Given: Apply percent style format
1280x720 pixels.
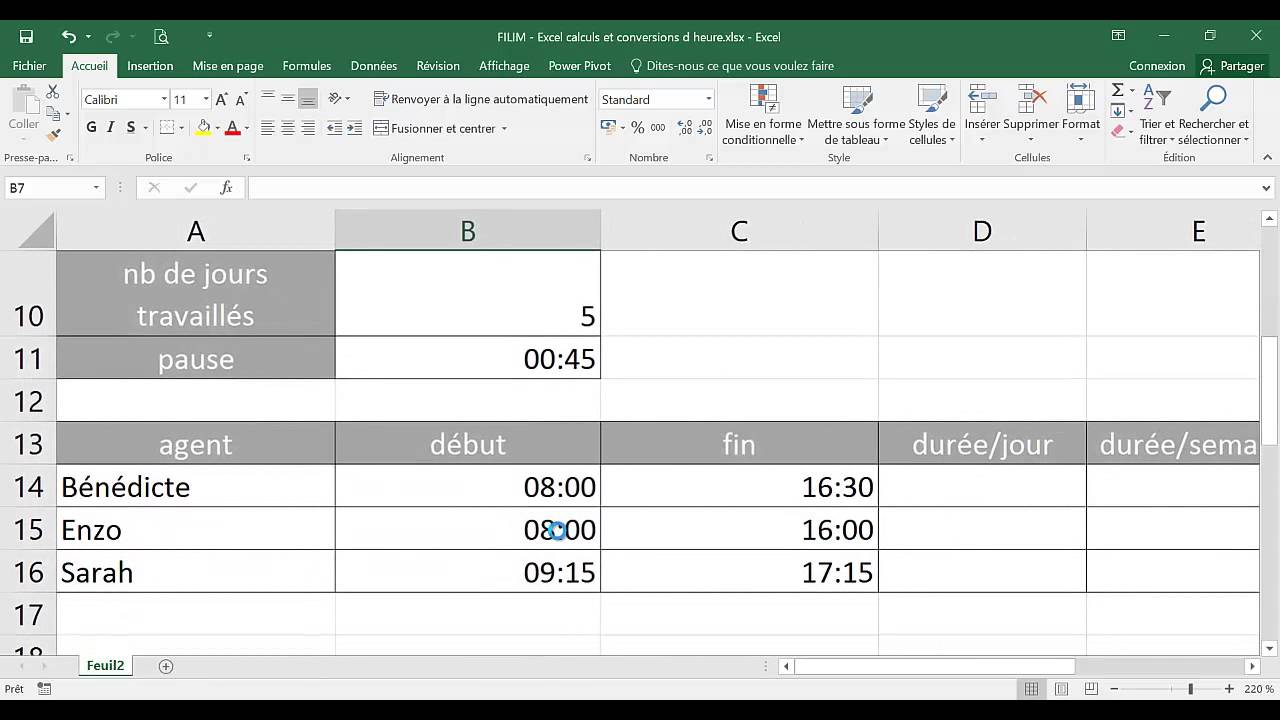Looking at the screenshot, I should (x=639, y=128).
